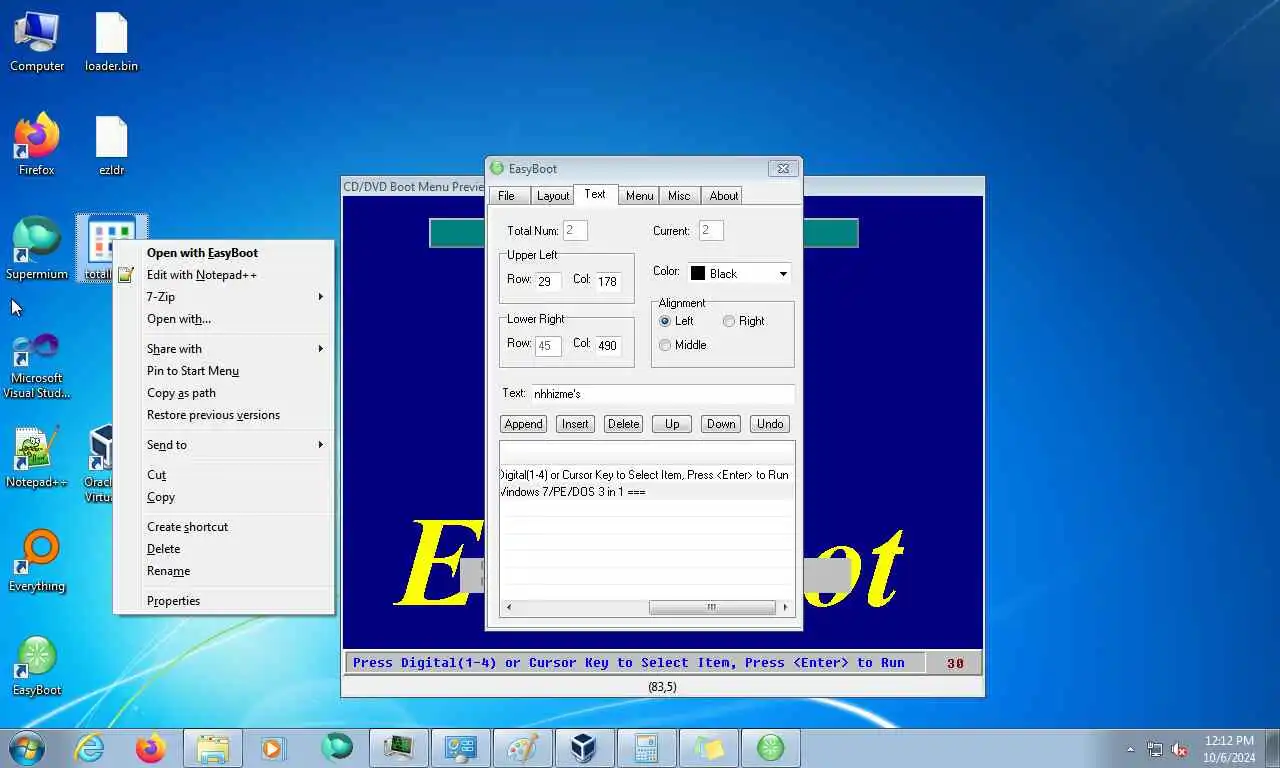Switch to the Layout tab
Viewport: 1280px width, 768px height.
coord(553,196)
